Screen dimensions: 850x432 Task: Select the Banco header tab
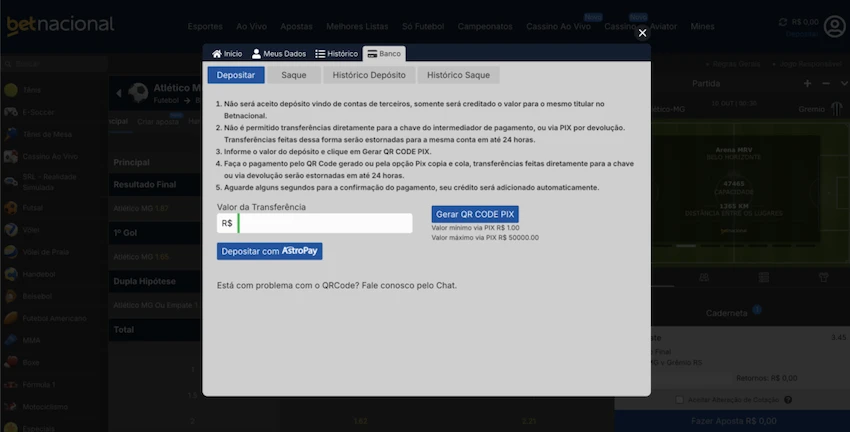tap(384, 54)
